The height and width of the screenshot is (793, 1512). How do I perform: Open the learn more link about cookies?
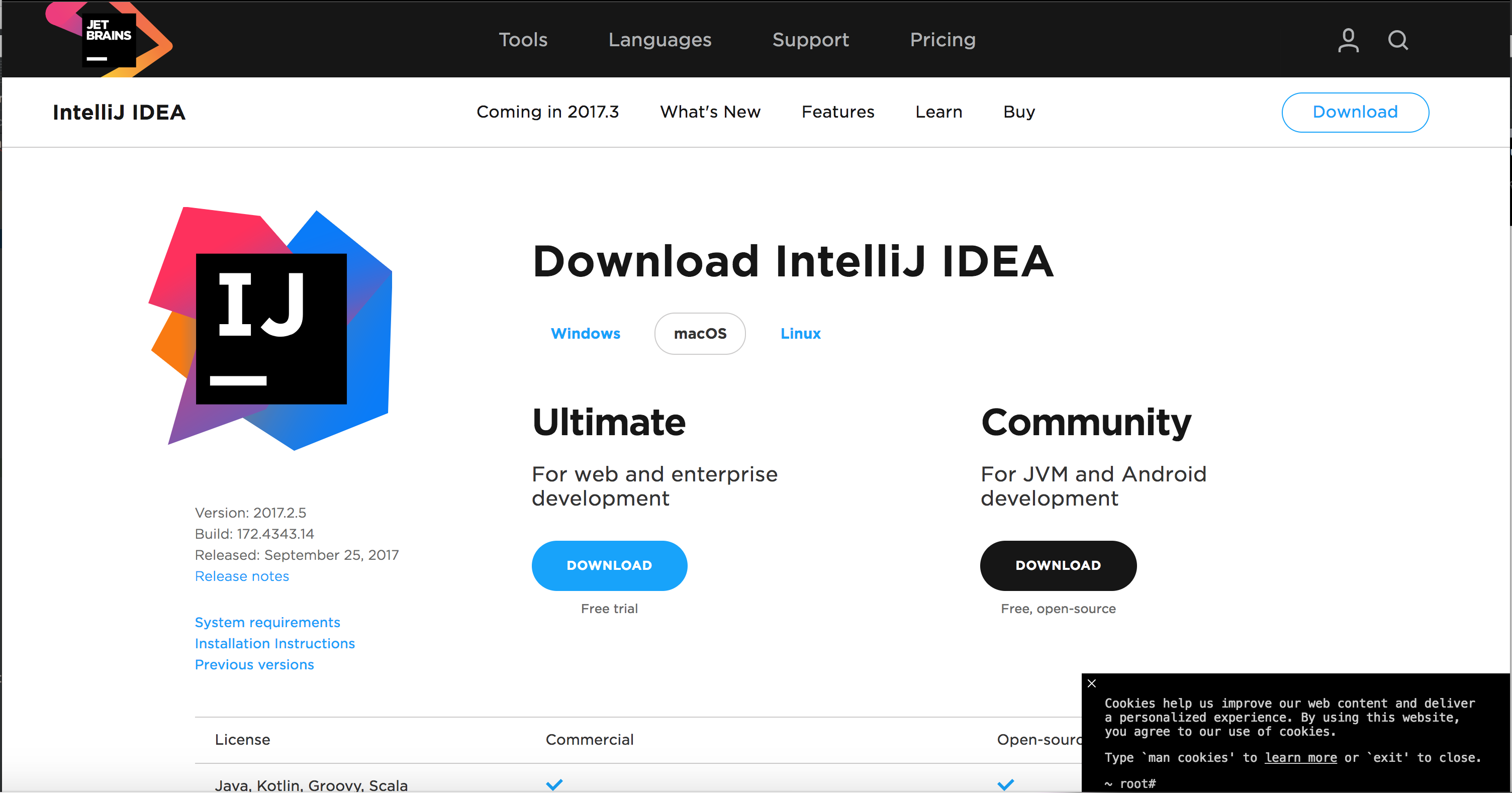(1301, 757)
